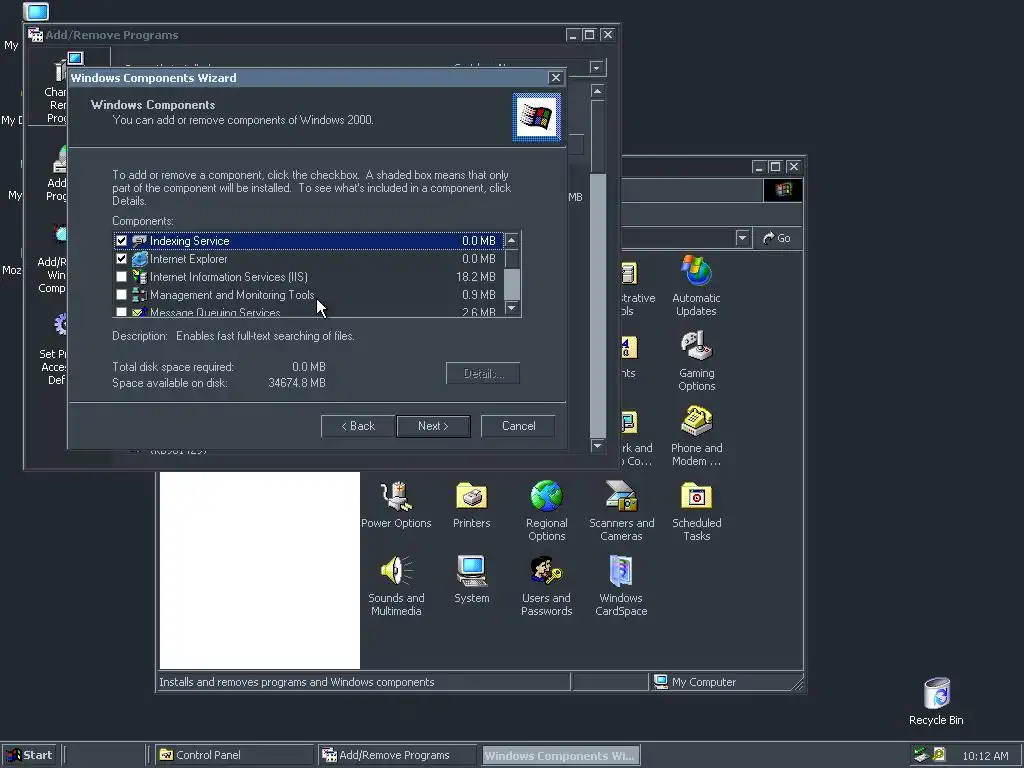Click Go button in Control Panel
The height and width of the screenshot is (768, 1024).
coord(776,238)
